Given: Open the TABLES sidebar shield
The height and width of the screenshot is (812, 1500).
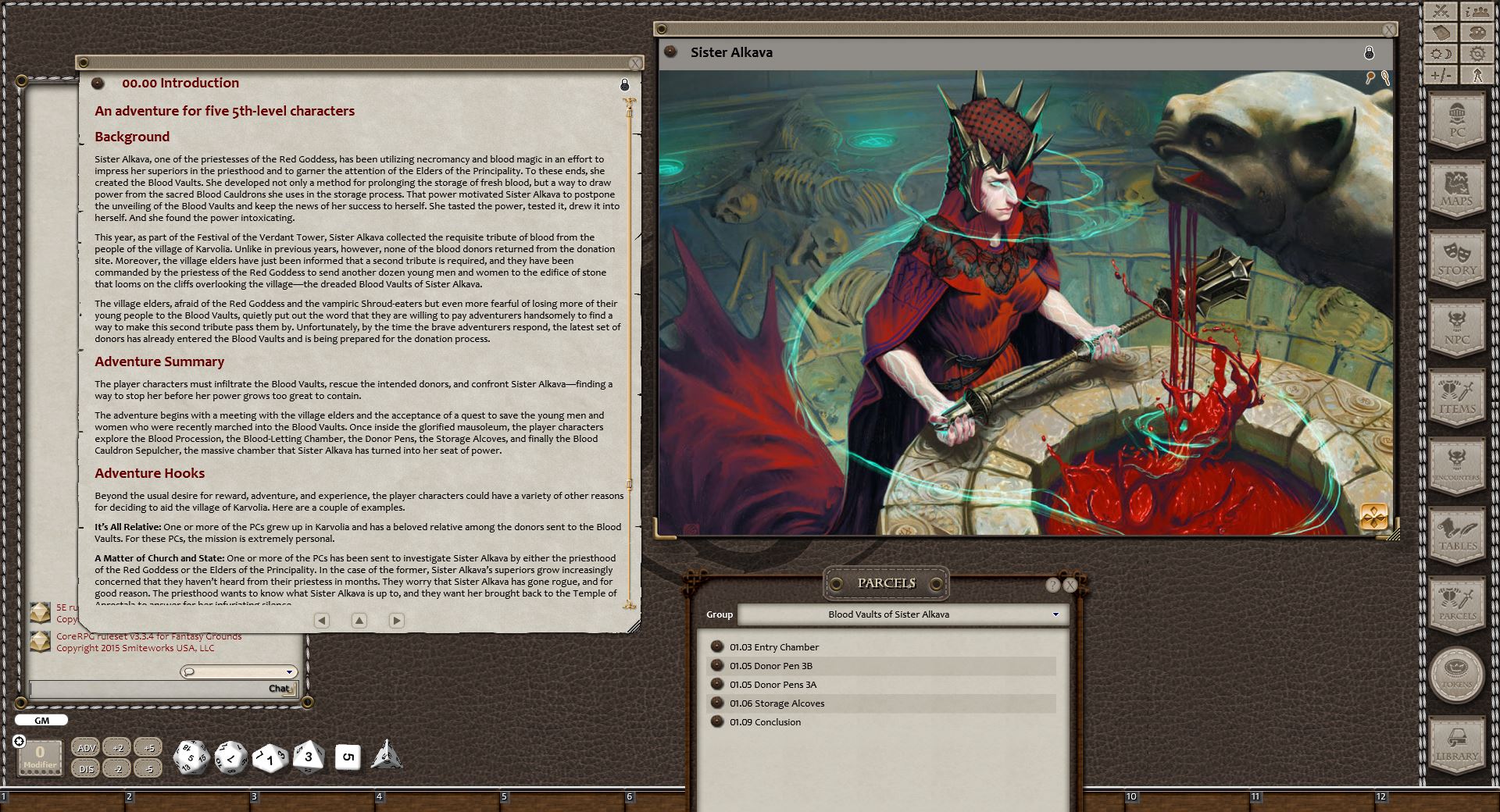Looking at the screenshot, I should click(1457, 536).
